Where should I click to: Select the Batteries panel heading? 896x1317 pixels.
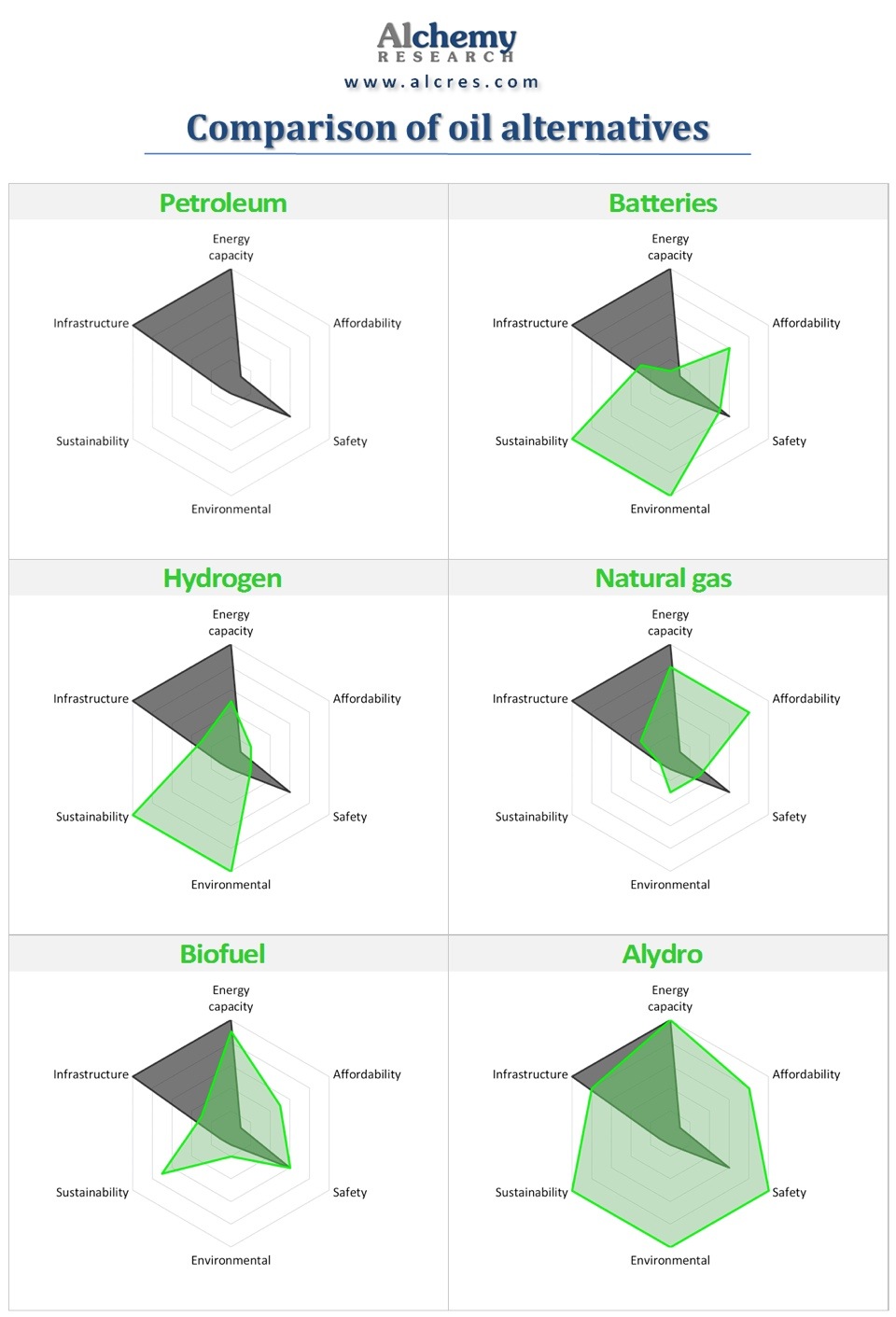pyautogui.click(x=663, y=203)
